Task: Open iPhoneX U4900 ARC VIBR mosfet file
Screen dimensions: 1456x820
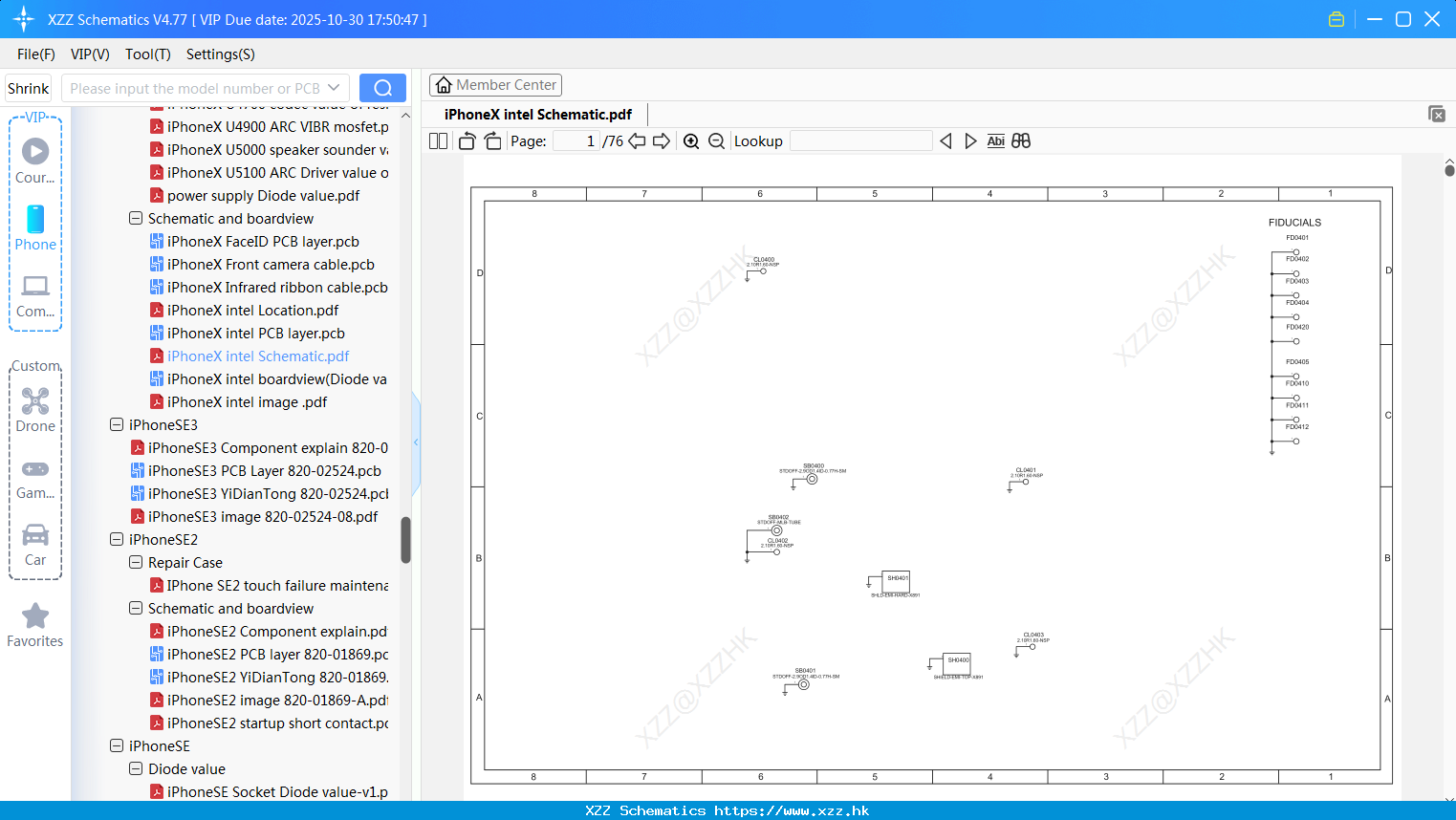Action: click(277, 127)
